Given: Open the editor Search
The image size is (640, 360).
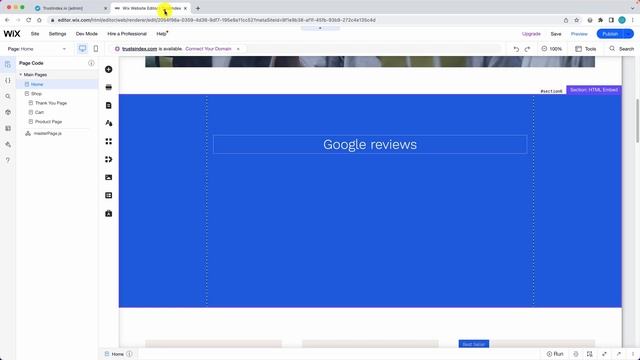Looking at the screenshot, I should coord(622,49).
